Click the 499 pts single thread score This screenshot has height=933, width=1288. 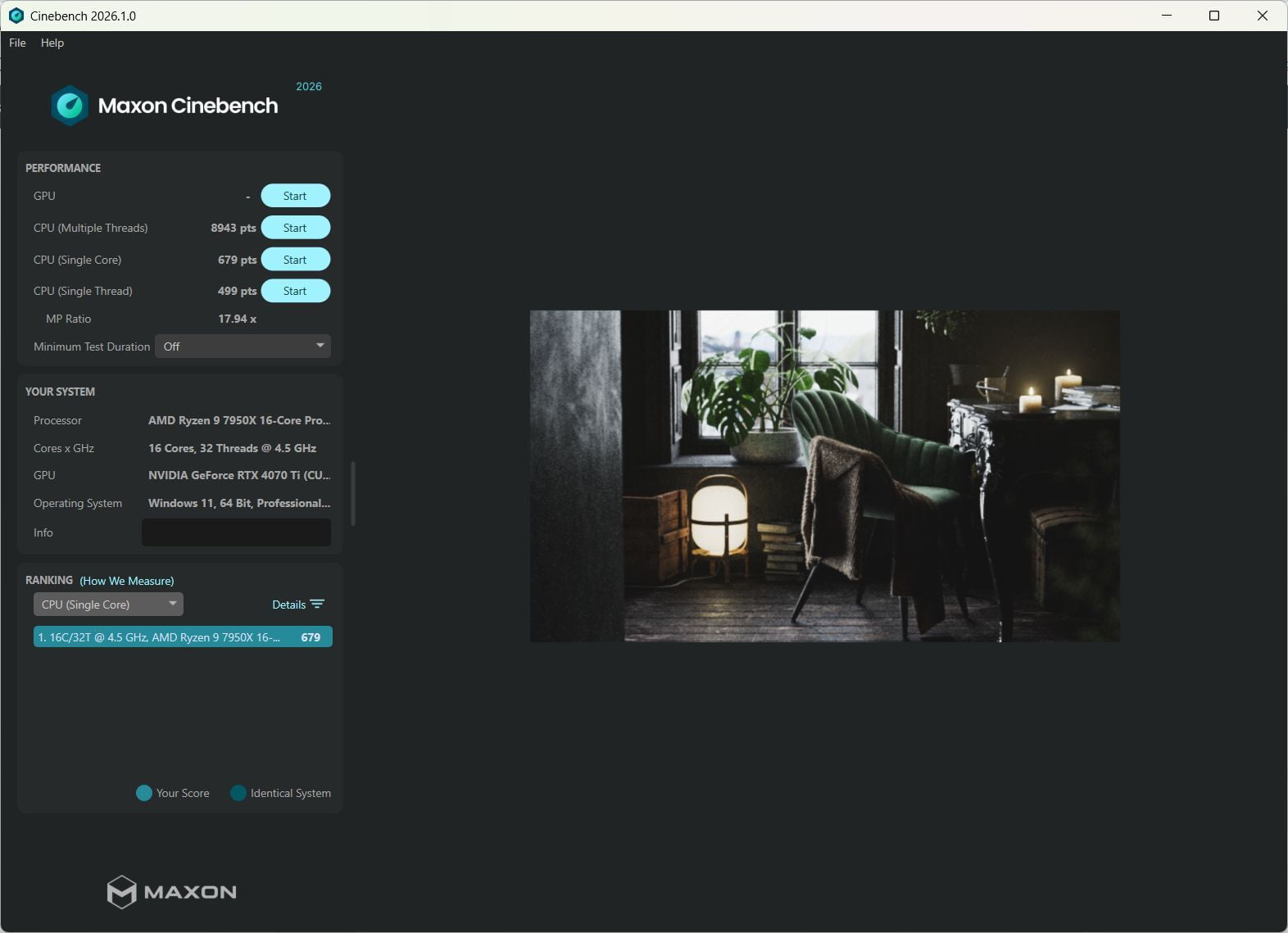[238, 291]
